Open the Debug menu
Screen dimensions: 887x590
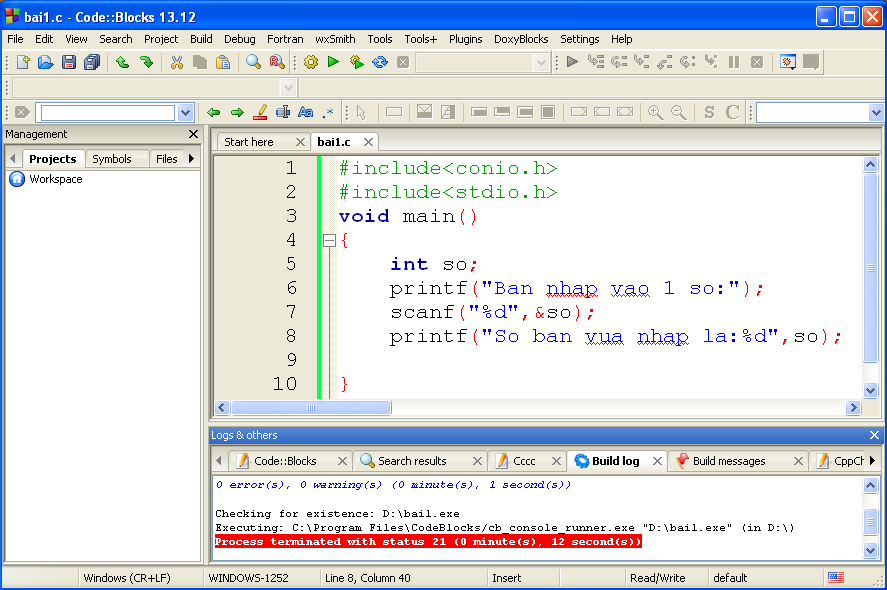(239, 39)
